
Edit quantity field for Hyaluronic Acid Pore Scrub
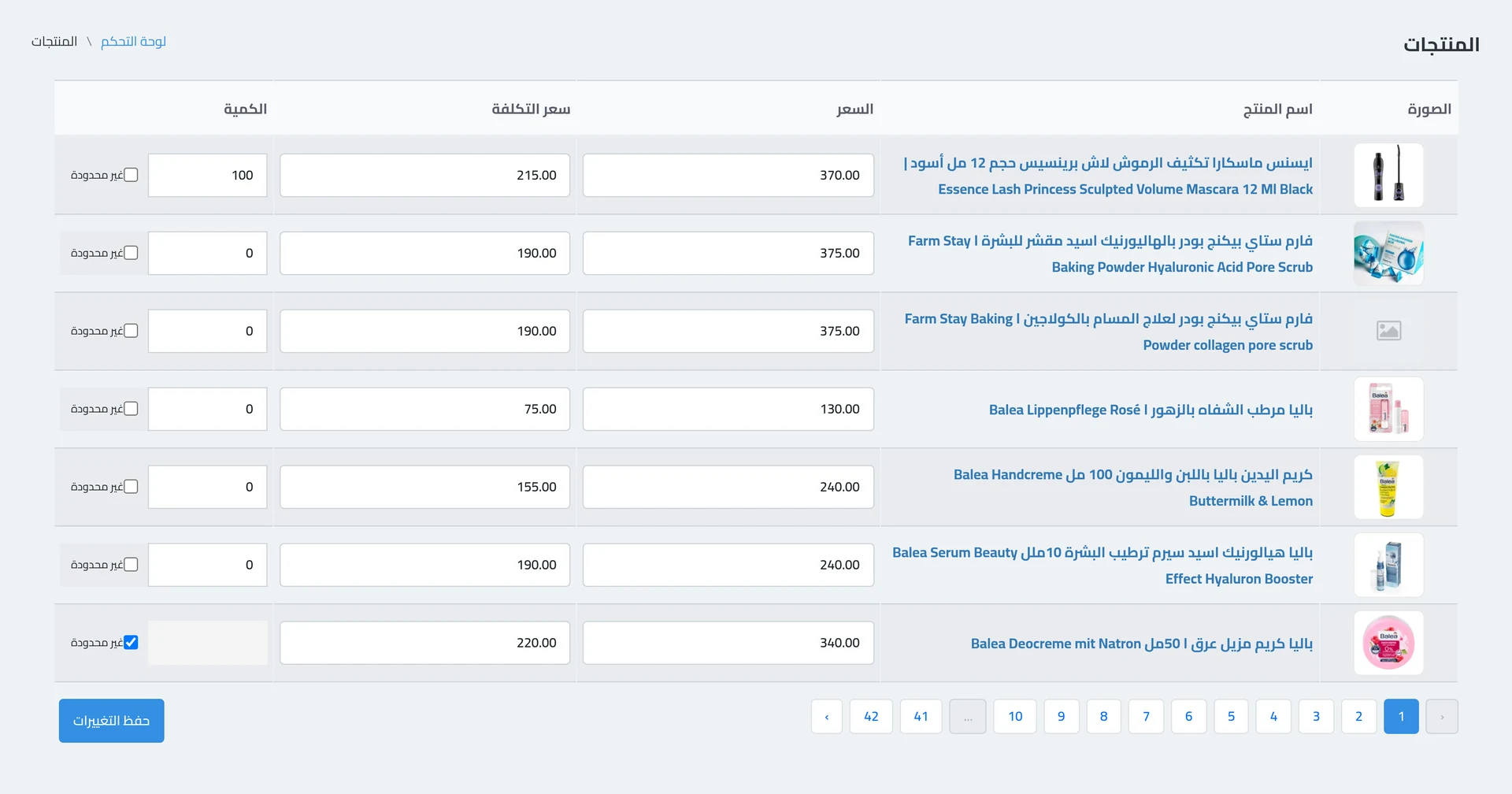click(x=208, y=253)
